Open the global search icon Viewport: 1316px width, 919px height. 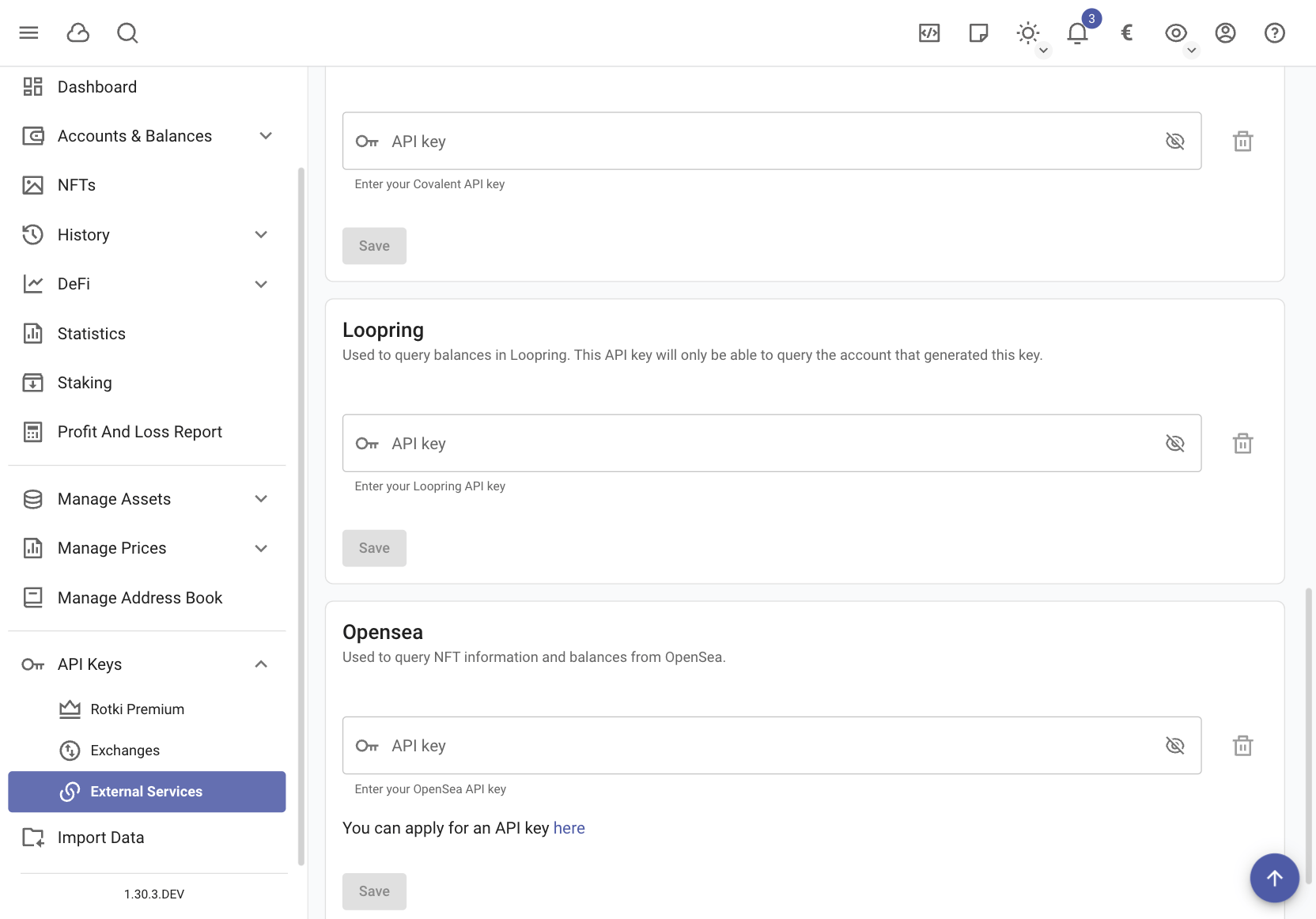click(127, 32)
